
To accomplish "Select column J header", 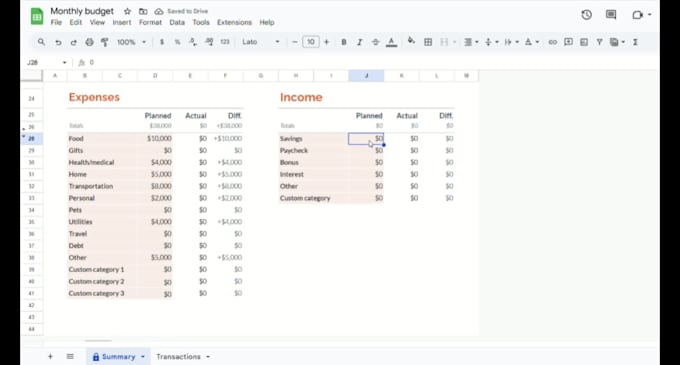I will (x=366, y=76).
